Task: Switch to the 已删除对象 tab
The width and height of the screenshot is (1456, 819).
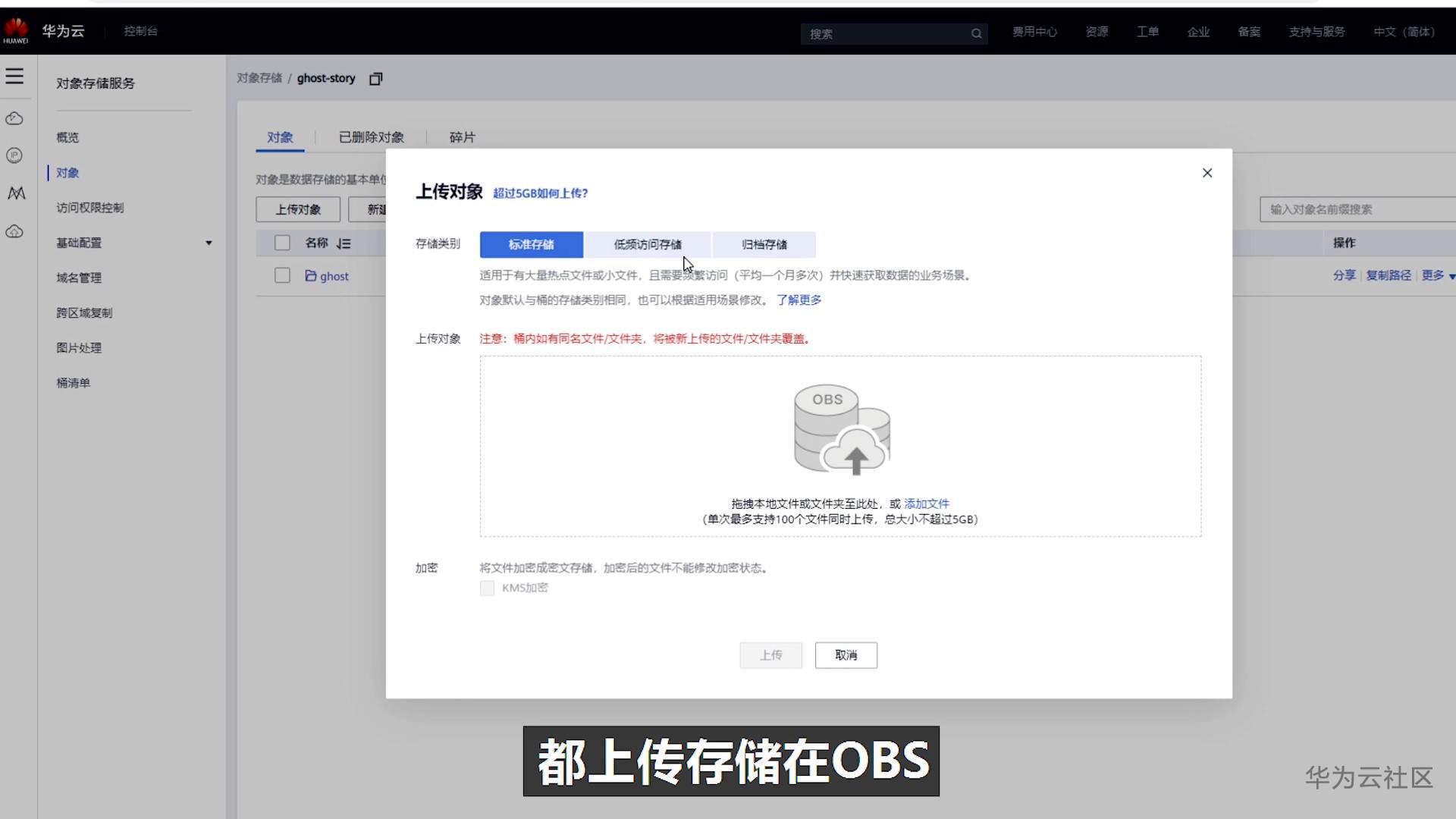Action: tap(371, 137)
